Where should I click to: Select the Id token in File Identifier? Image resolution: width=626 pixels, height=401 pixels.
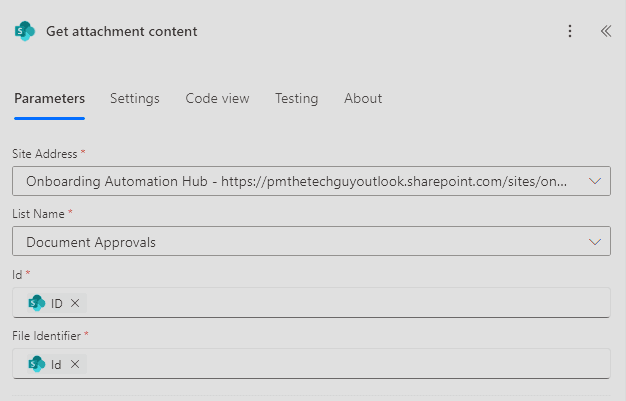56,364
